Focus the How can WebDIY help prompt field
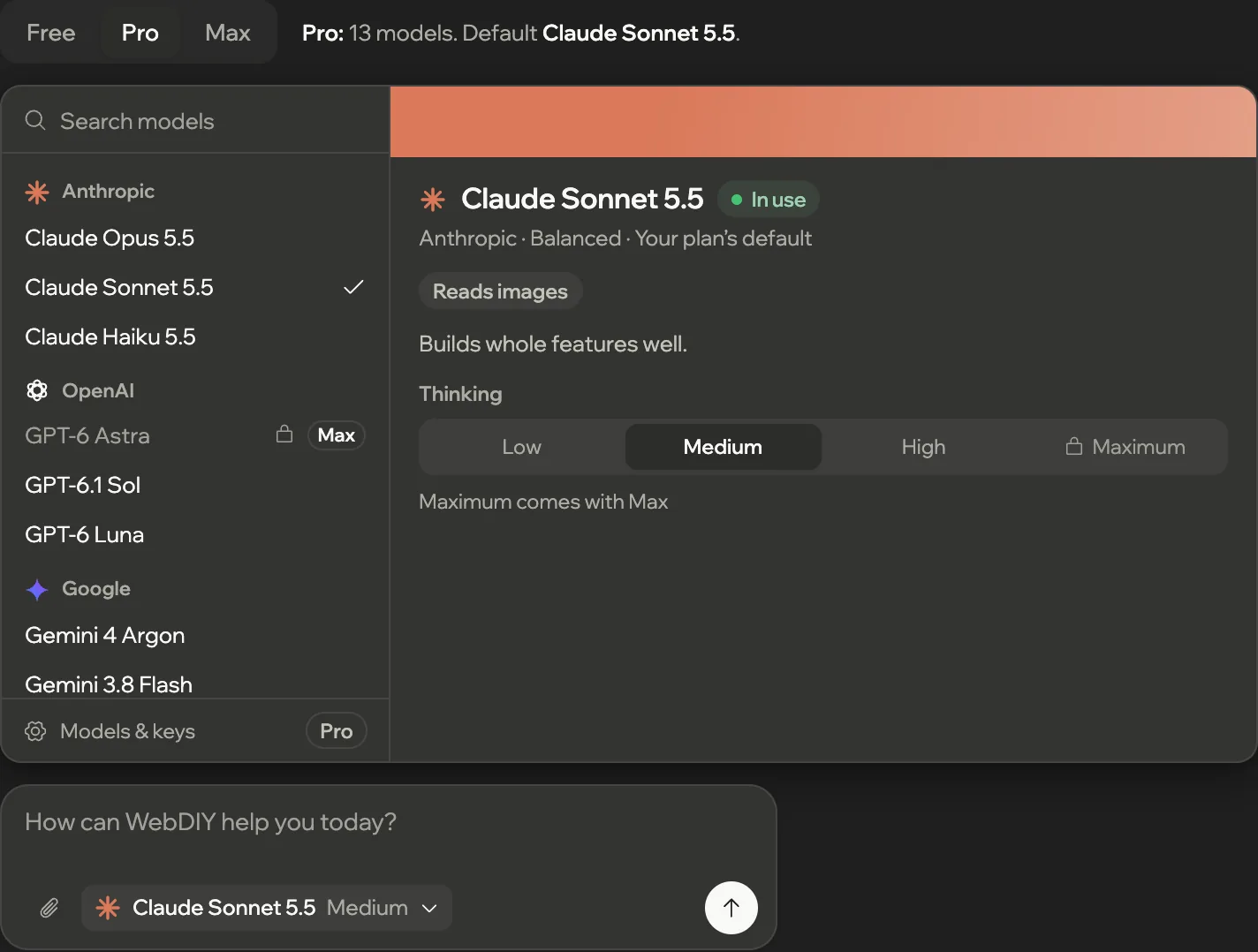 pyautogui.click(x=389, y=822)
